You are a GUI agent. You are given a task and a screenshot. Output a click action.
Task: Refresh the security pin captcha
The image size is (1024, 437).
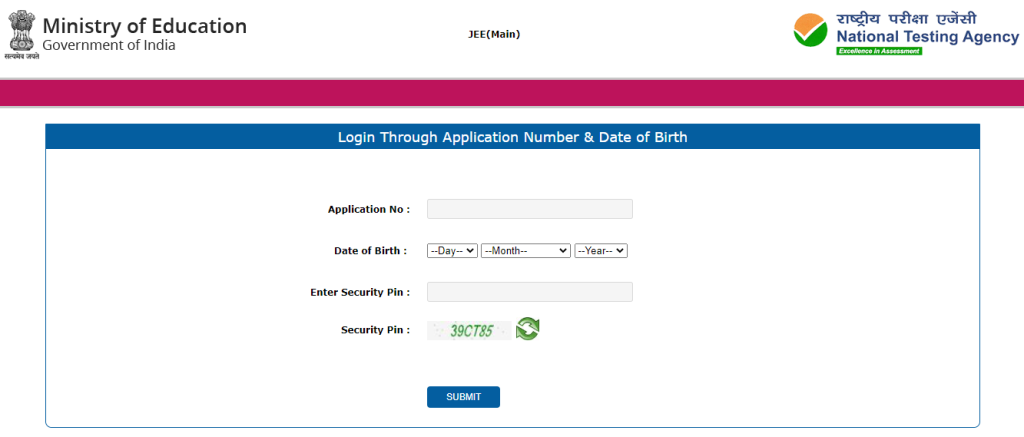[528, 329]
